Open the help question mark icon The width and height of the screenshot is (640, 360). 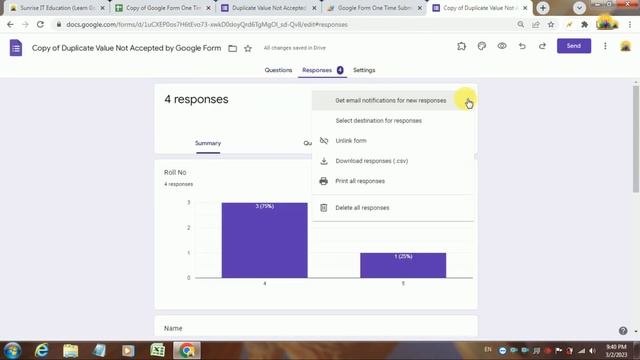coord(623,331)
